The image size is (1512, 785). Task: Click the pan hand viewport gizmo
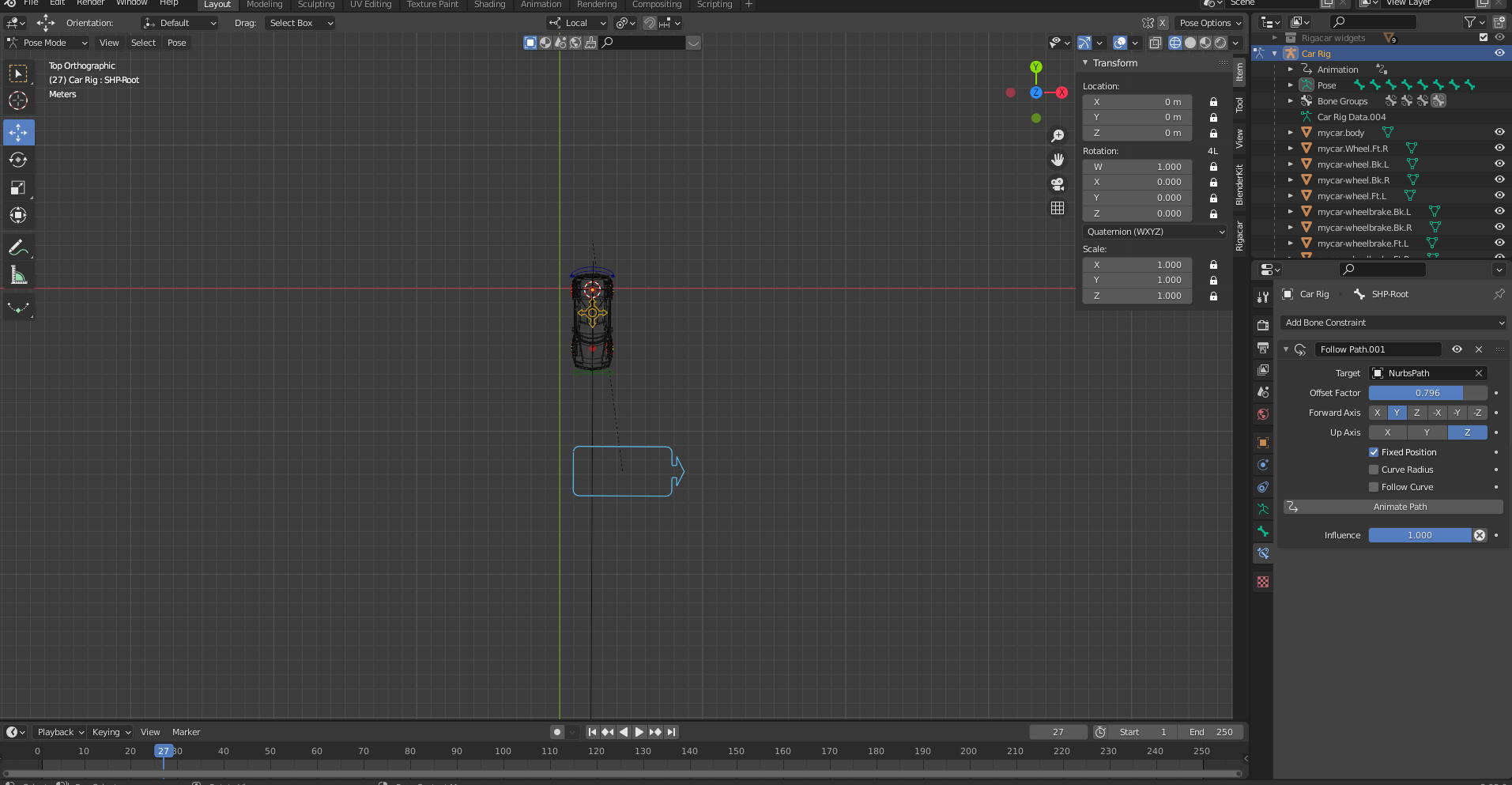pos(1058,160)
